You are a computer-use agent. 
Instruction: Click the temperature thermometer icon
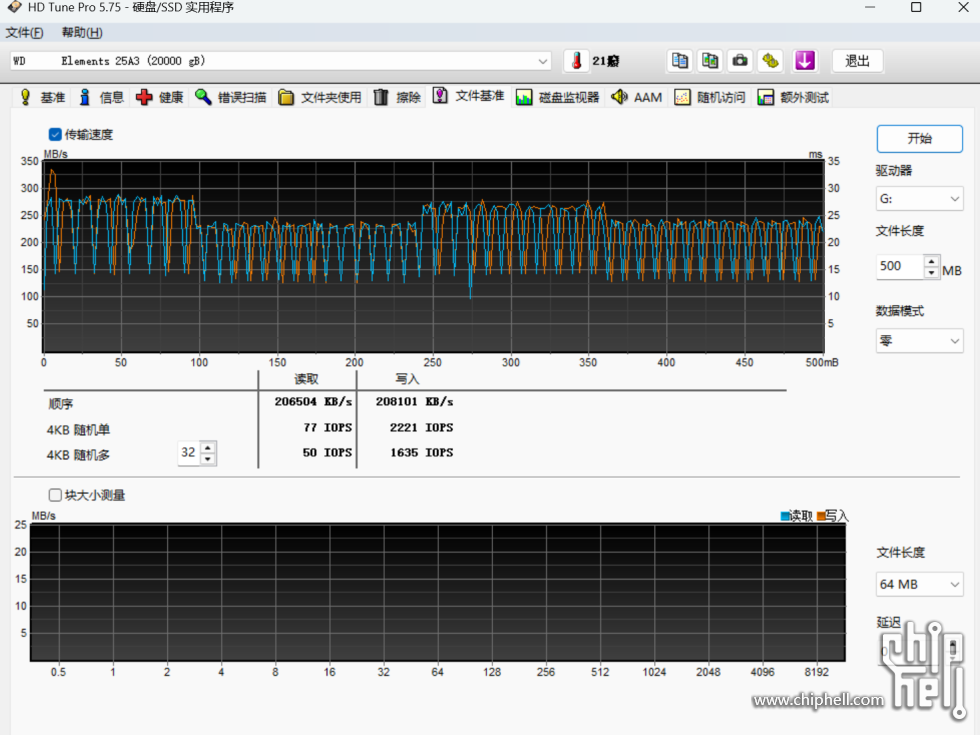point(576,61)
